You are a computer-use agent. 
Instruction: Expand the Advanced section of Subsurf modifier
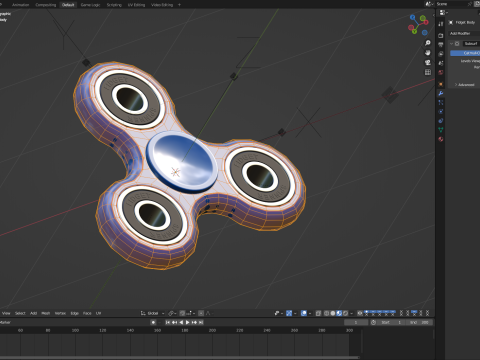point(464,85)
